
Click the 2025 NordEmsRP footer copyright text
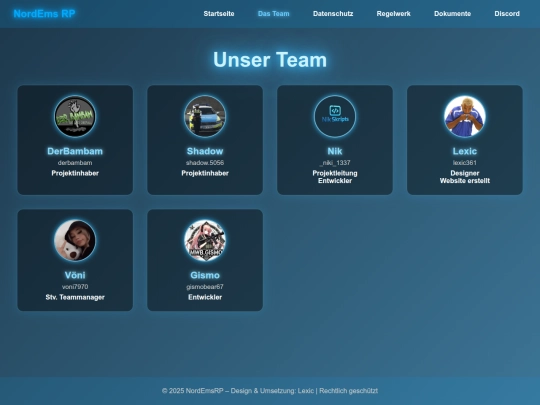pos(270,391)
